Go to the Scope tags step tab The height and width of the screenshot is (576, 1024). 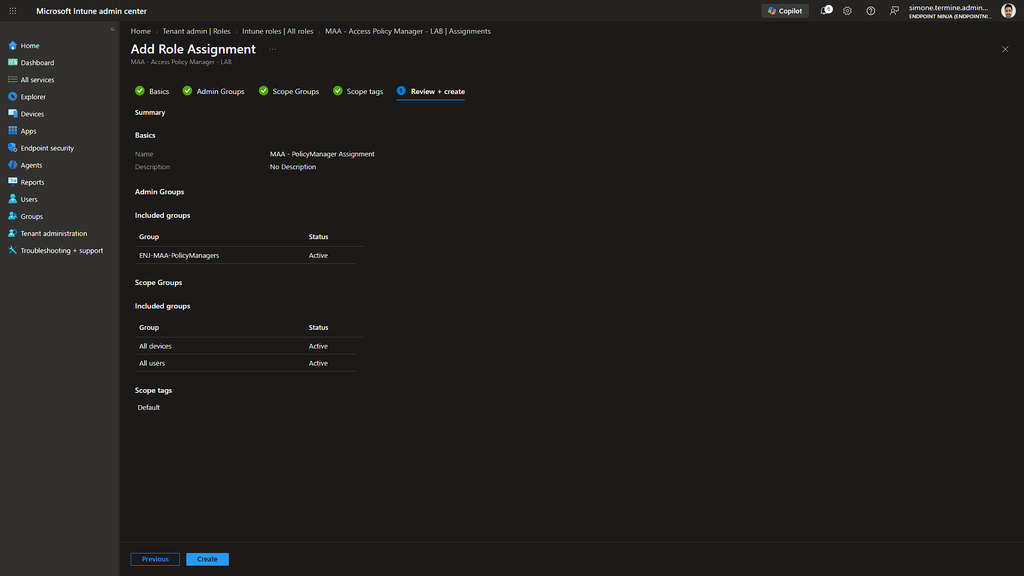click(x=358, y=91)
